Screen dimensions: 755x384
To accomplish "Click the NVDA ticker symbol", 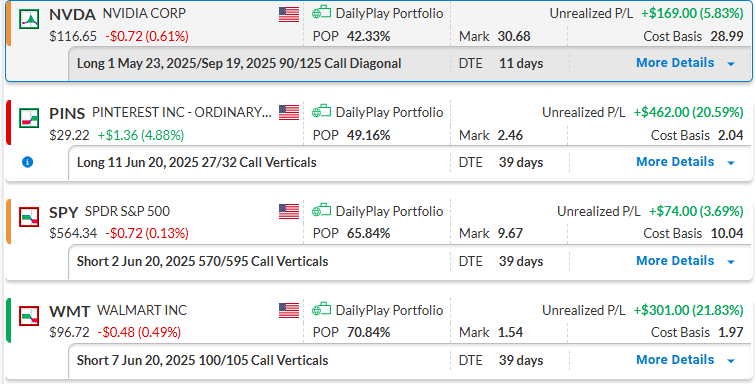I will coord(72,14).
